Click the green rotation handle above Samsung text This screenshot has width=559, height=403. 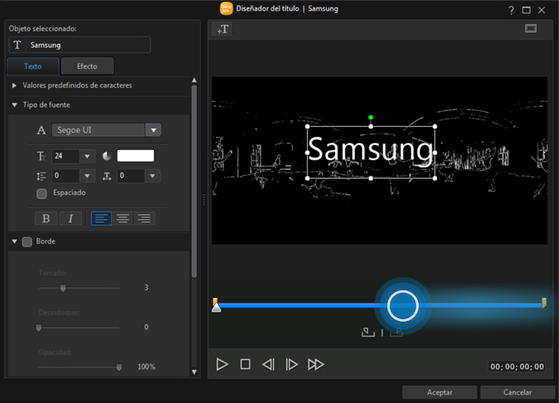371,117
